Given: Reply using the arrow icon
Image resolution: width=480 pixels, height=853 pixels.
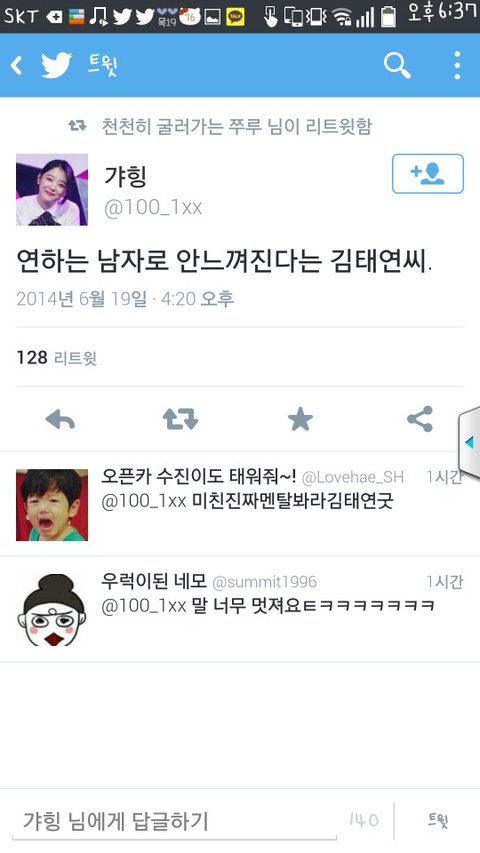Looking at the screenshot, I should tap(60, 419).
